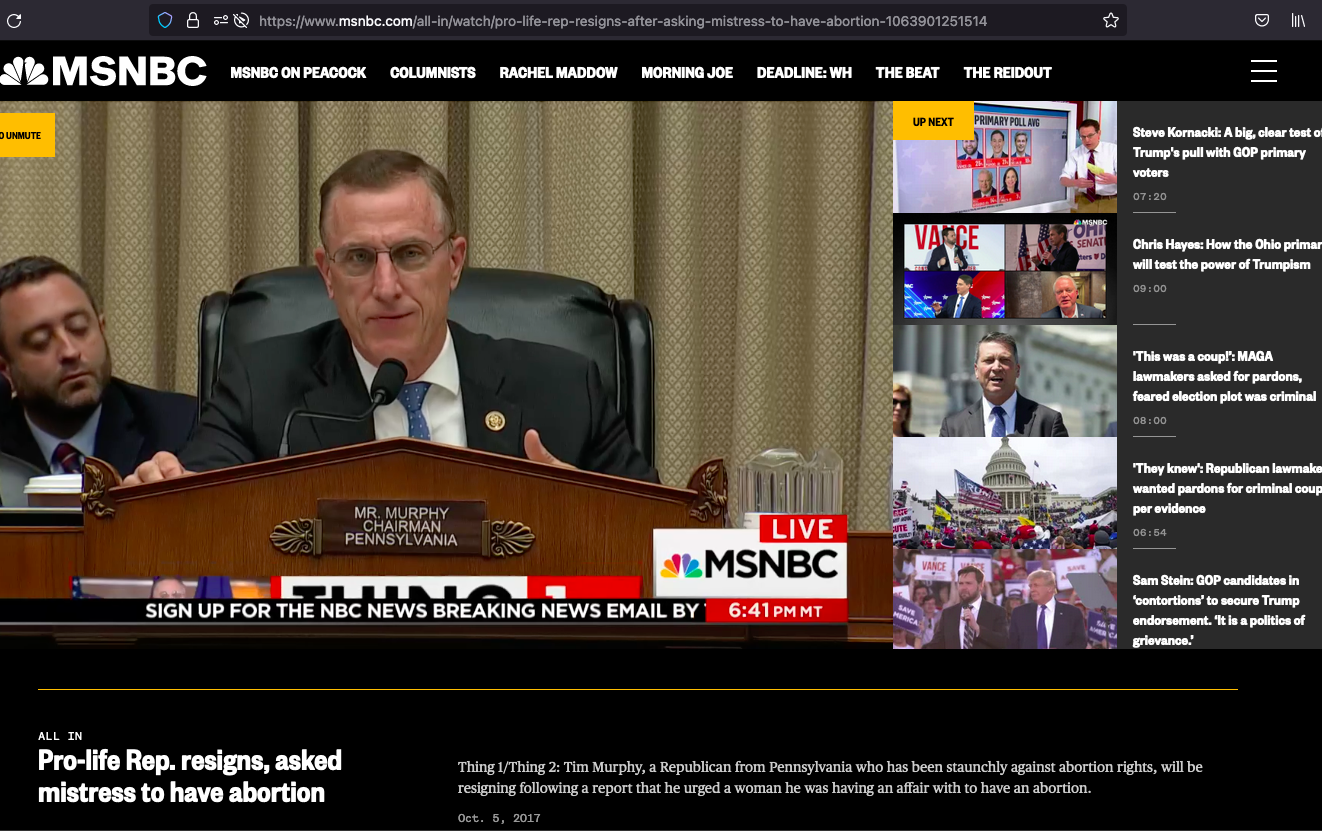Click the UP NEXT yellow label
This screenshot has height=831, width=1322.
tap(933, 121)
